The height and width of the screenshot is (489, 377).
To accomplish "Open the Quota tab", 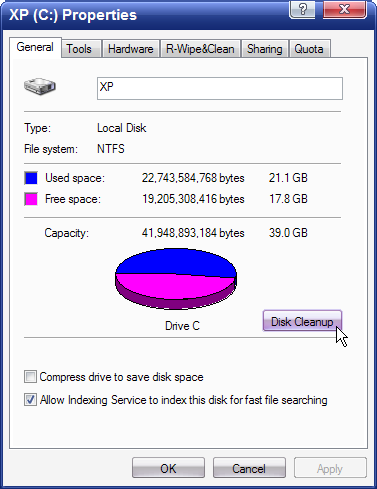I will (x=309, y=49).
